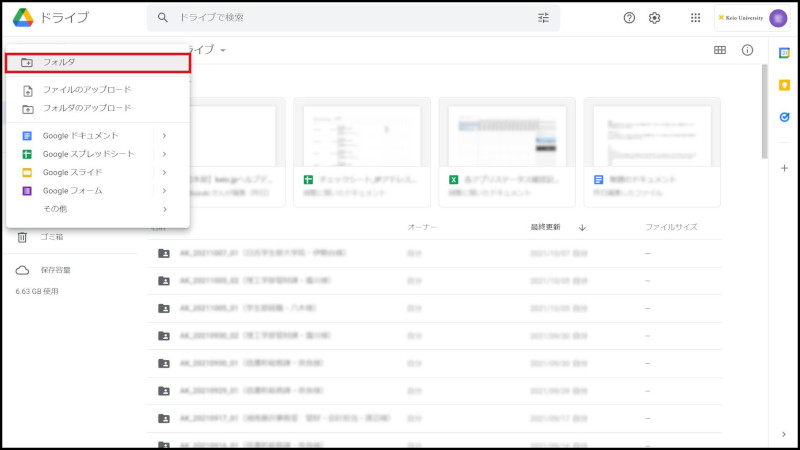The image size is (800, 450).
Task: Click the Google Drive logo
Action: click(x=24, y=18)
